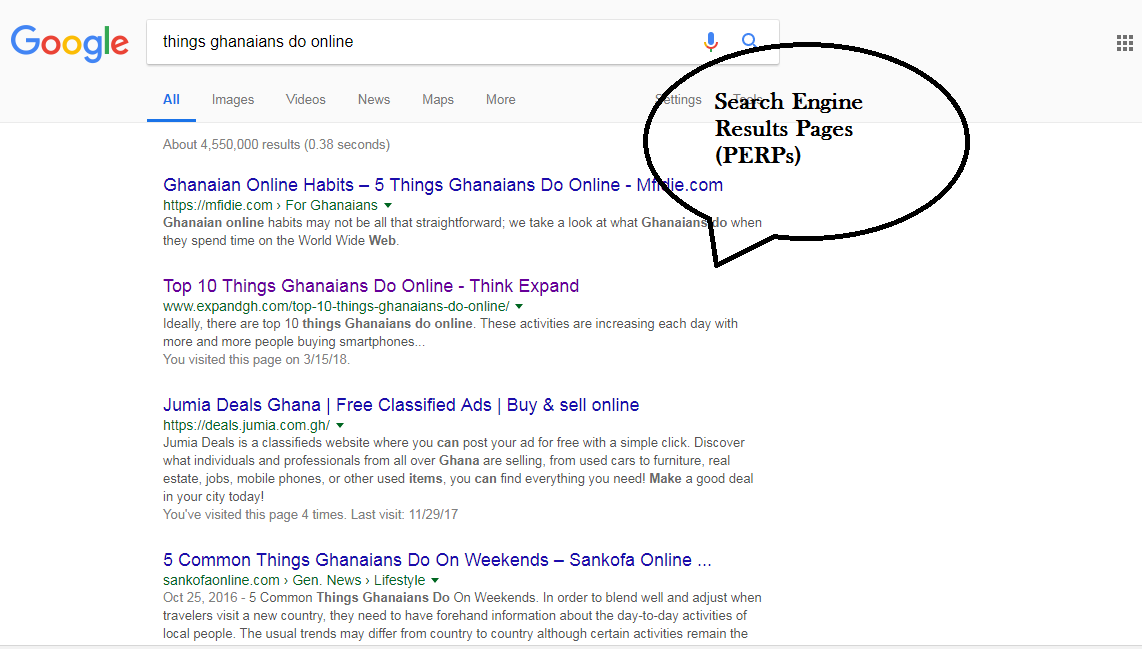Open the More search menu
1142x649 pixels.
tap(500, 99)
